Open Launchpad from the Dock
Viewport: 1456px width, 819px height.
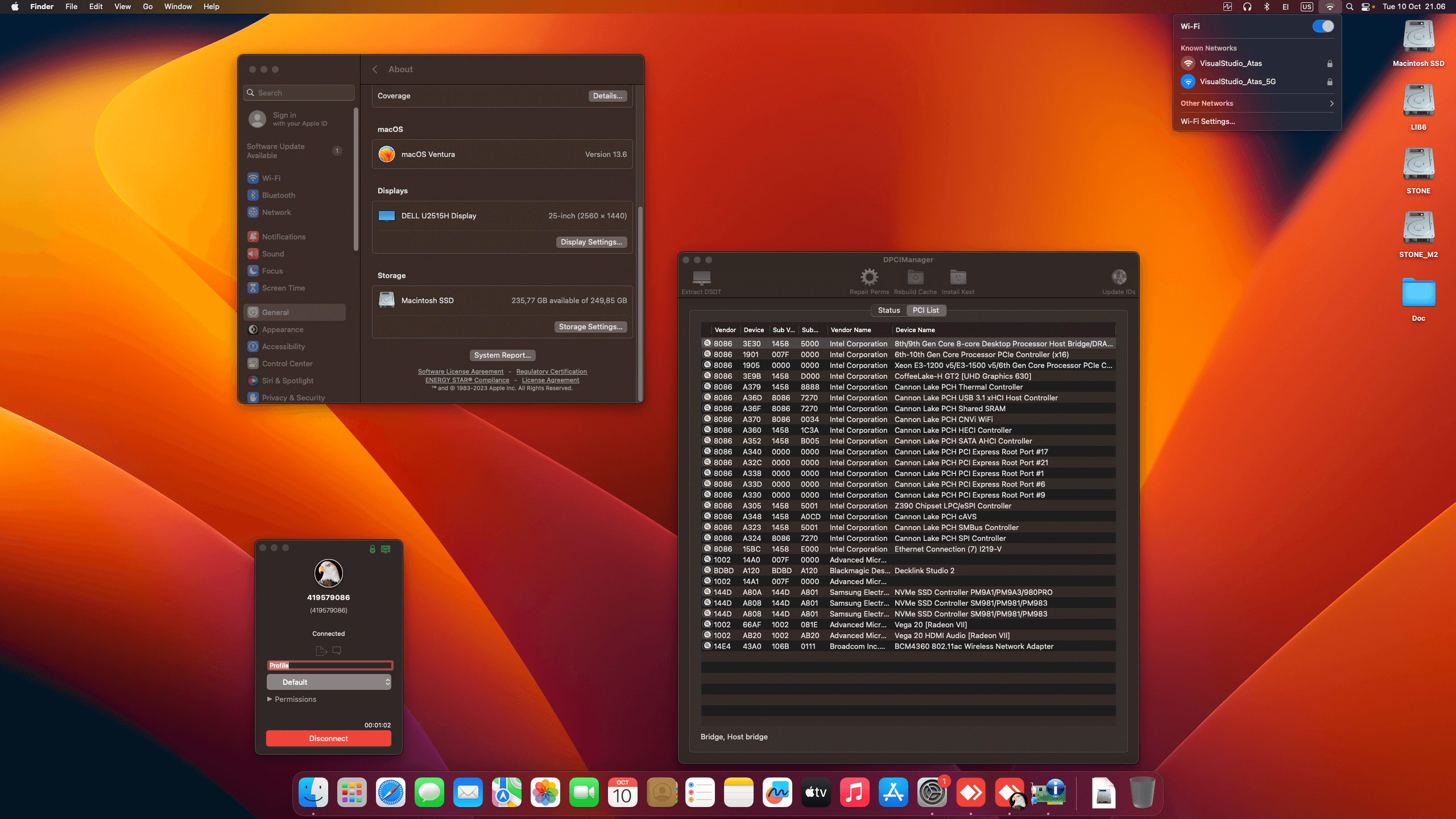[x=353, y=792]
